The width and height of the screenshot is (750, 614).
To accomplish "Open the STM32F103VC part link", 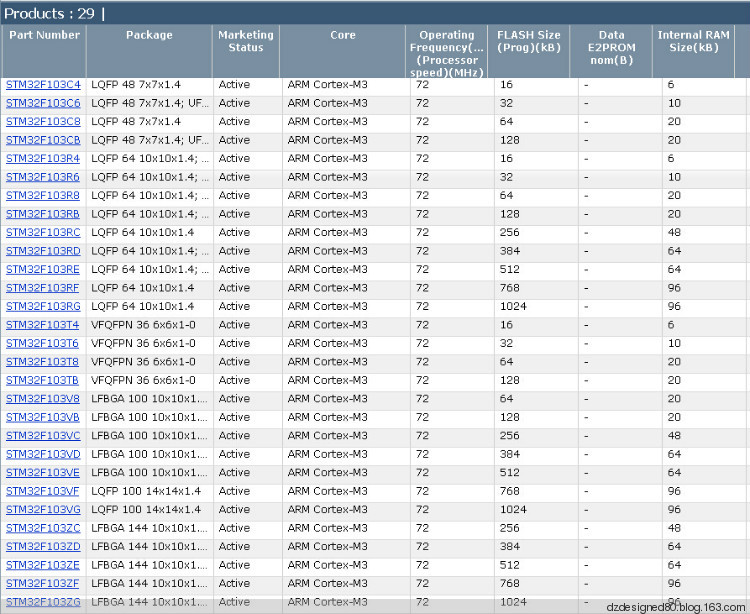I will pyautogui.click(x=43, y=436).
